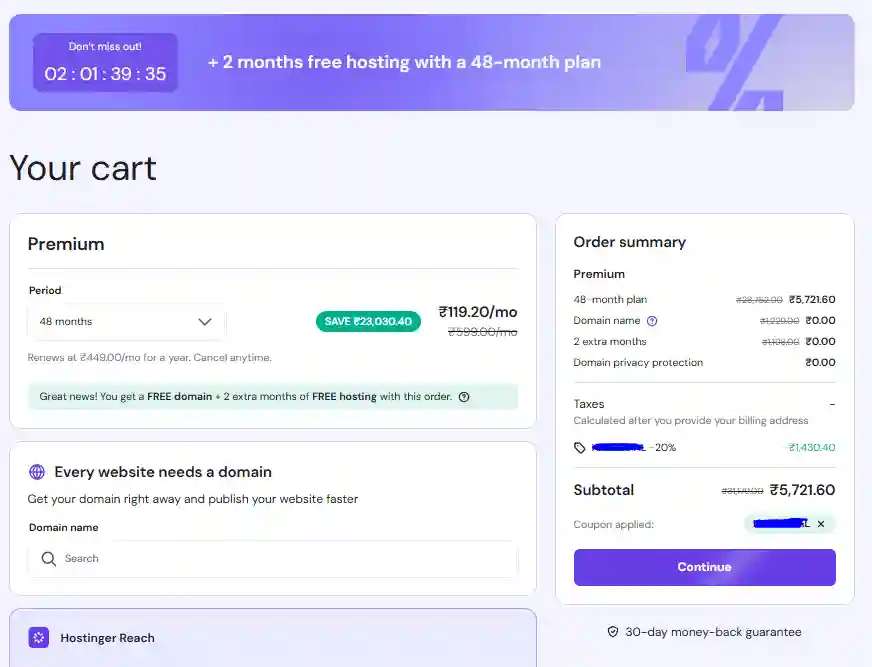Click the info icon after the FREE hosting message
Image resolution: width=872 pixels, height=667 pixels.
click(x=463, y=398)
